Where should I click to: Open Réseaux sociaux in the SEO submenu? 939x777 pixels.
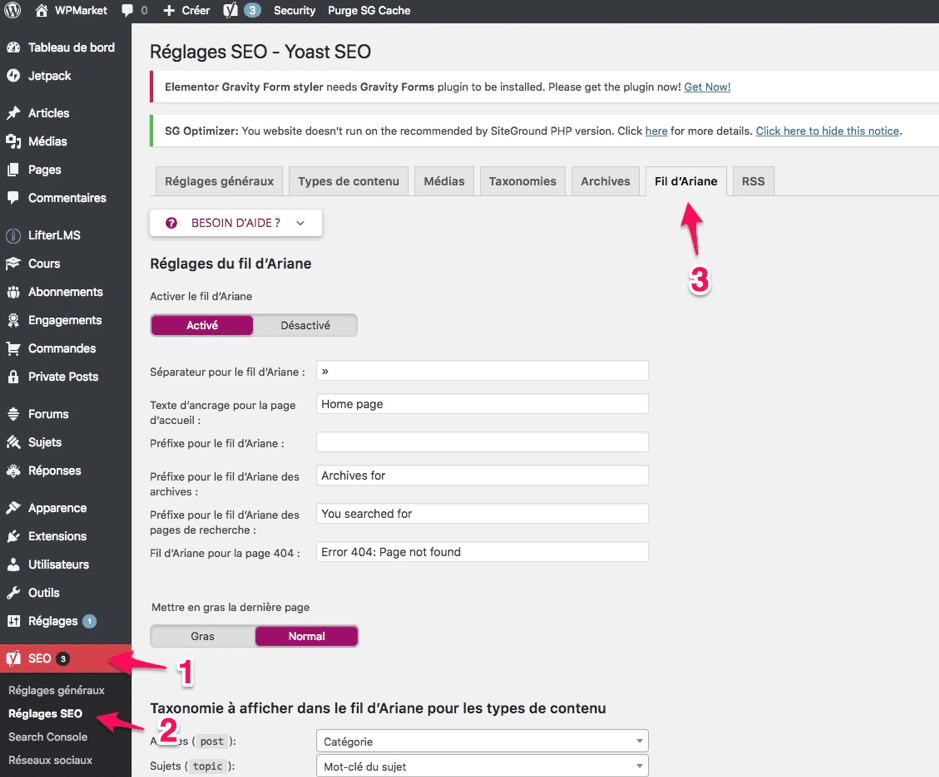pyautogui.click(x=50, y=760)
